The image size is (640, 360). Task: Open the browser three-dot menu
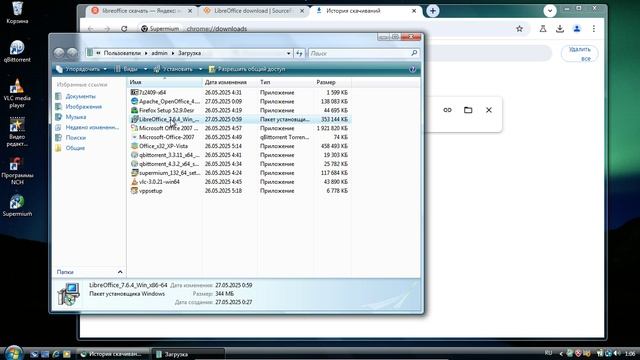click(x=593, y=29)
